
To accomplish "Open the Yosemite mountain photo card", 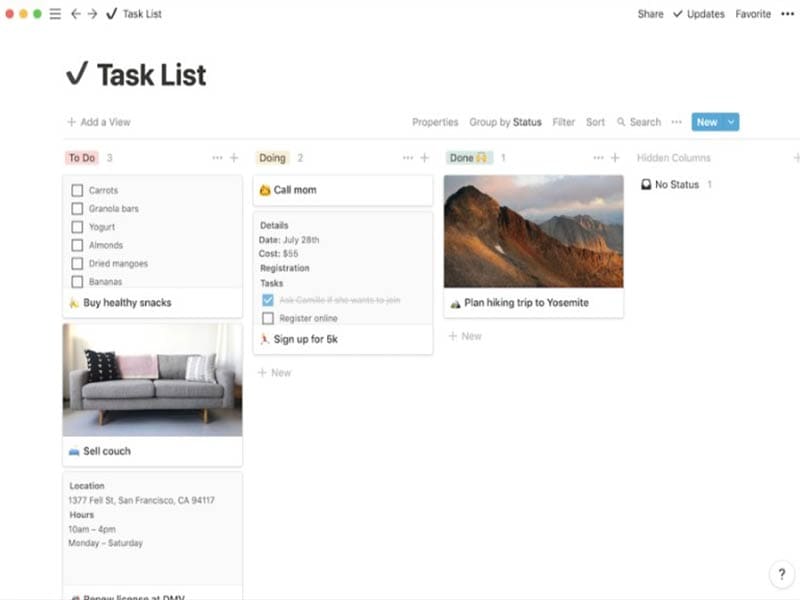I will coord(533,232).
